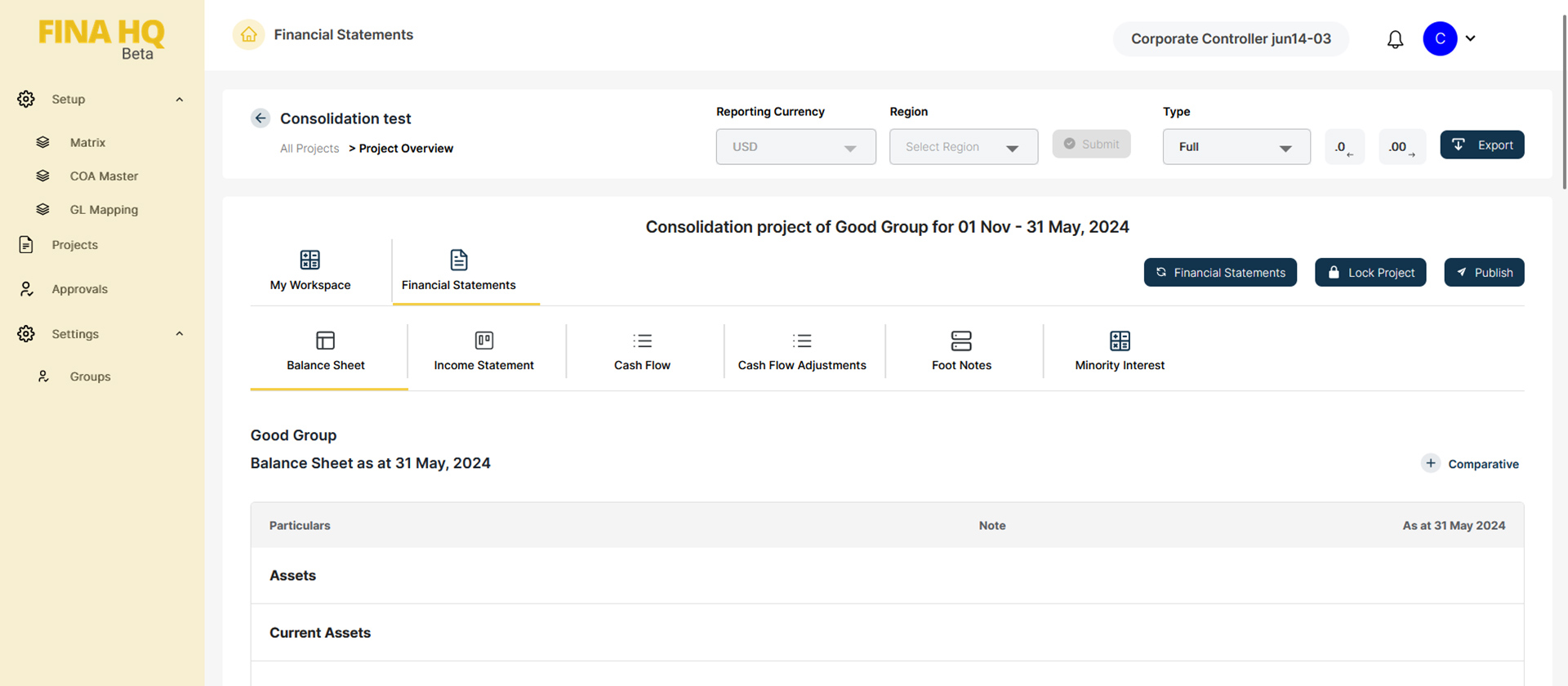This screenshot has height=686, width=1568.
Task: Go to All Projects breadcrumb link
Action: pyautogui.click(x=310, y=149)
